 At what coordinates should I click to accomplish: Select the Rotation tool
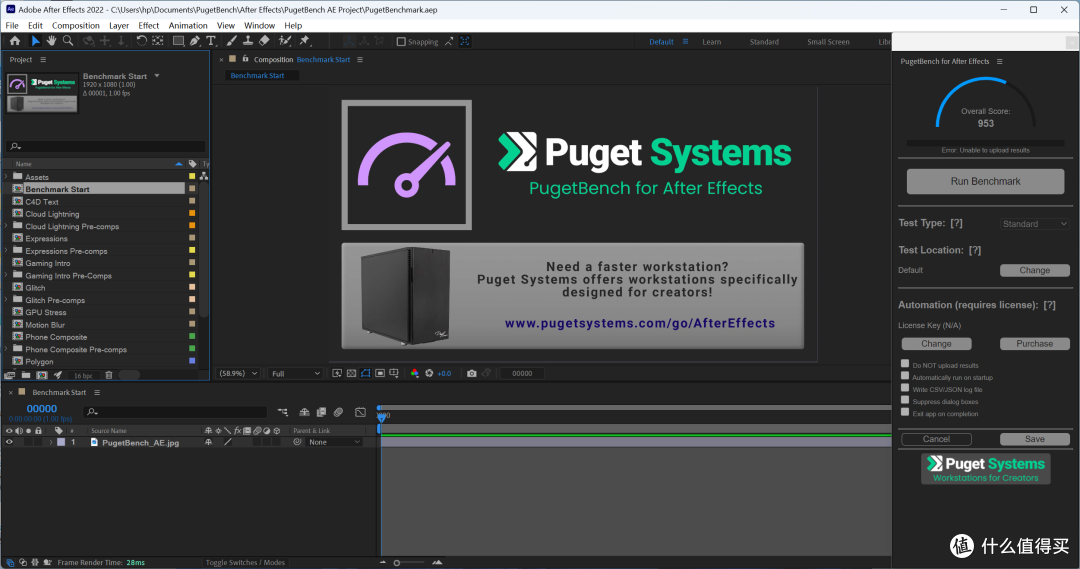coord(141,41)
